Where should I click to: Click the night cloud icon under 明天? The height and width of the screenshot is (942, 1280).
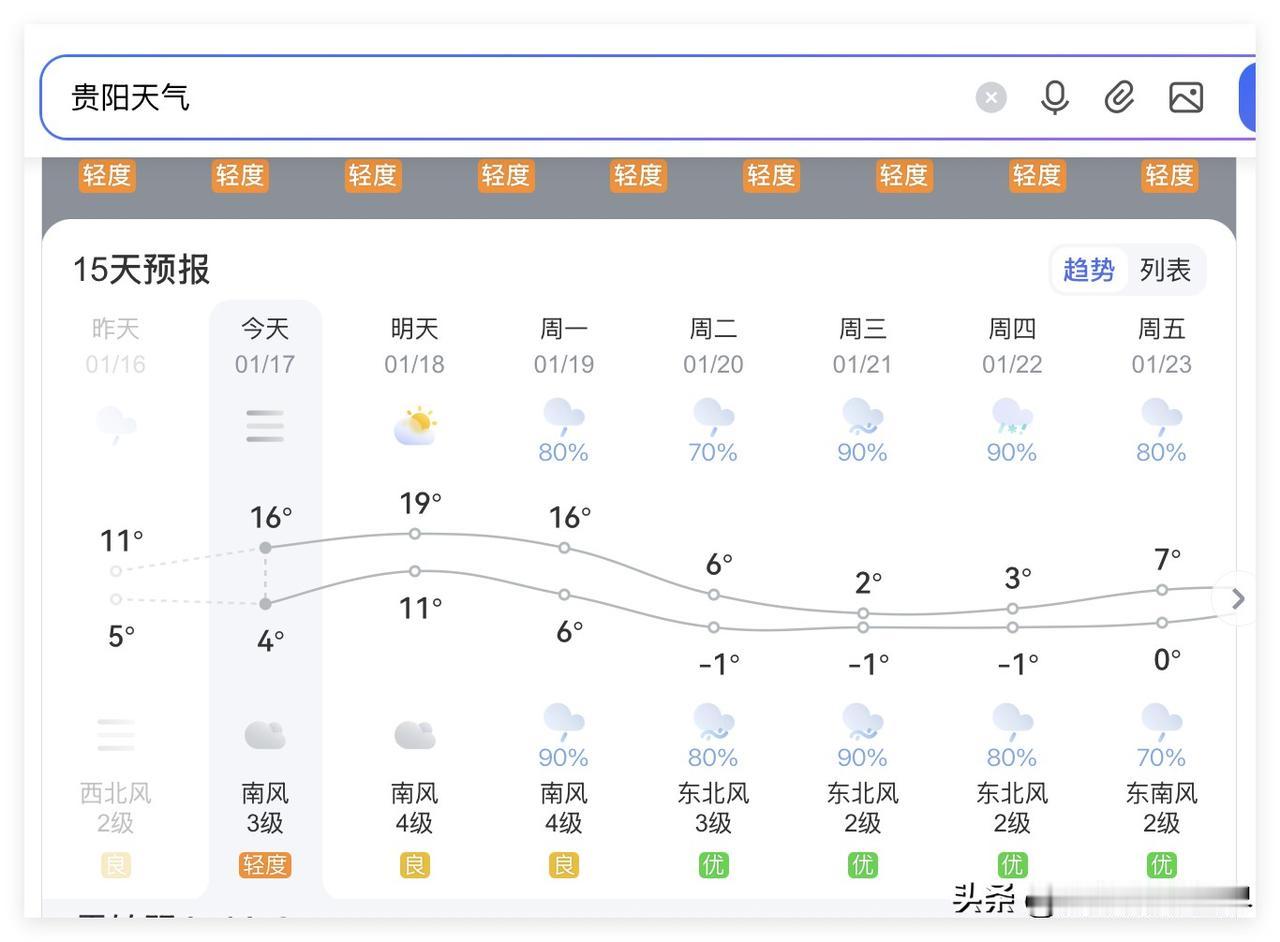point(414,733)
